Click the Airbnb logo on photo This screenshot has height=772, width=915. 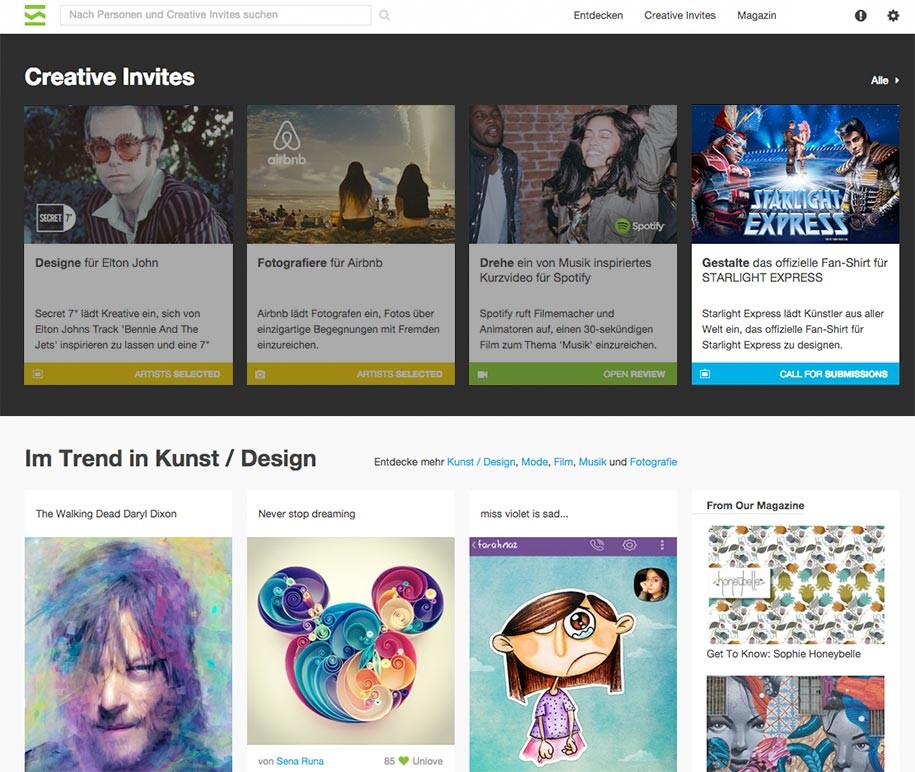[x=287, y=143]
